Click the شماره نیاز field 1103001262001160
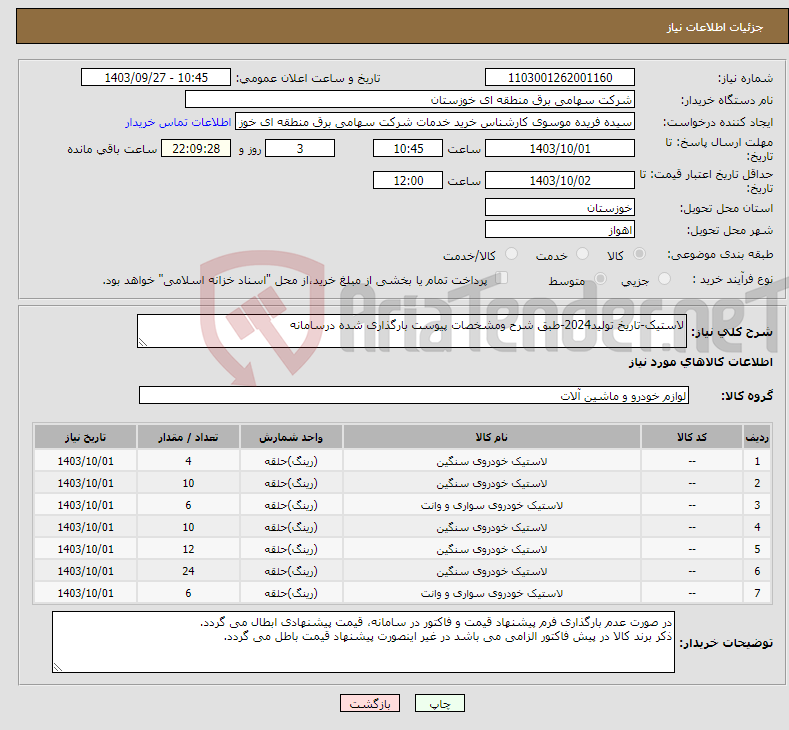This screenshot has width=789, height=730. tap(560, 77)
